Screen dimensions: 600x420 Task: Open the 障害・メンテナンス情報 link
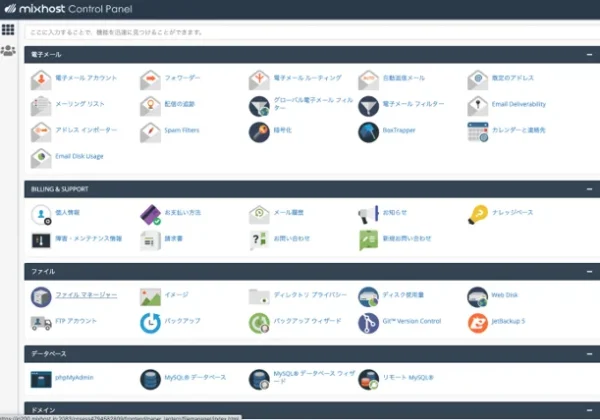pyautogui.click(x=88, y=238)
